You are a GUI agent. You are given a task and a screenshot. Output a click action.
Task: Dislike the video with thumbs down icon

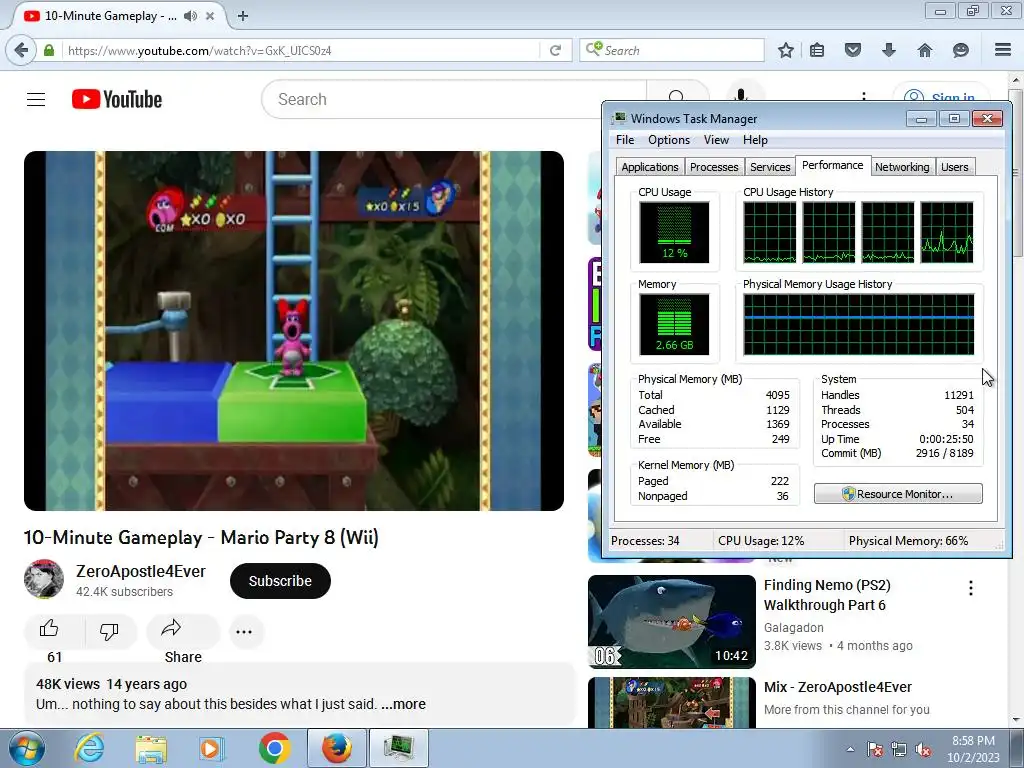[x=109, y=631]
